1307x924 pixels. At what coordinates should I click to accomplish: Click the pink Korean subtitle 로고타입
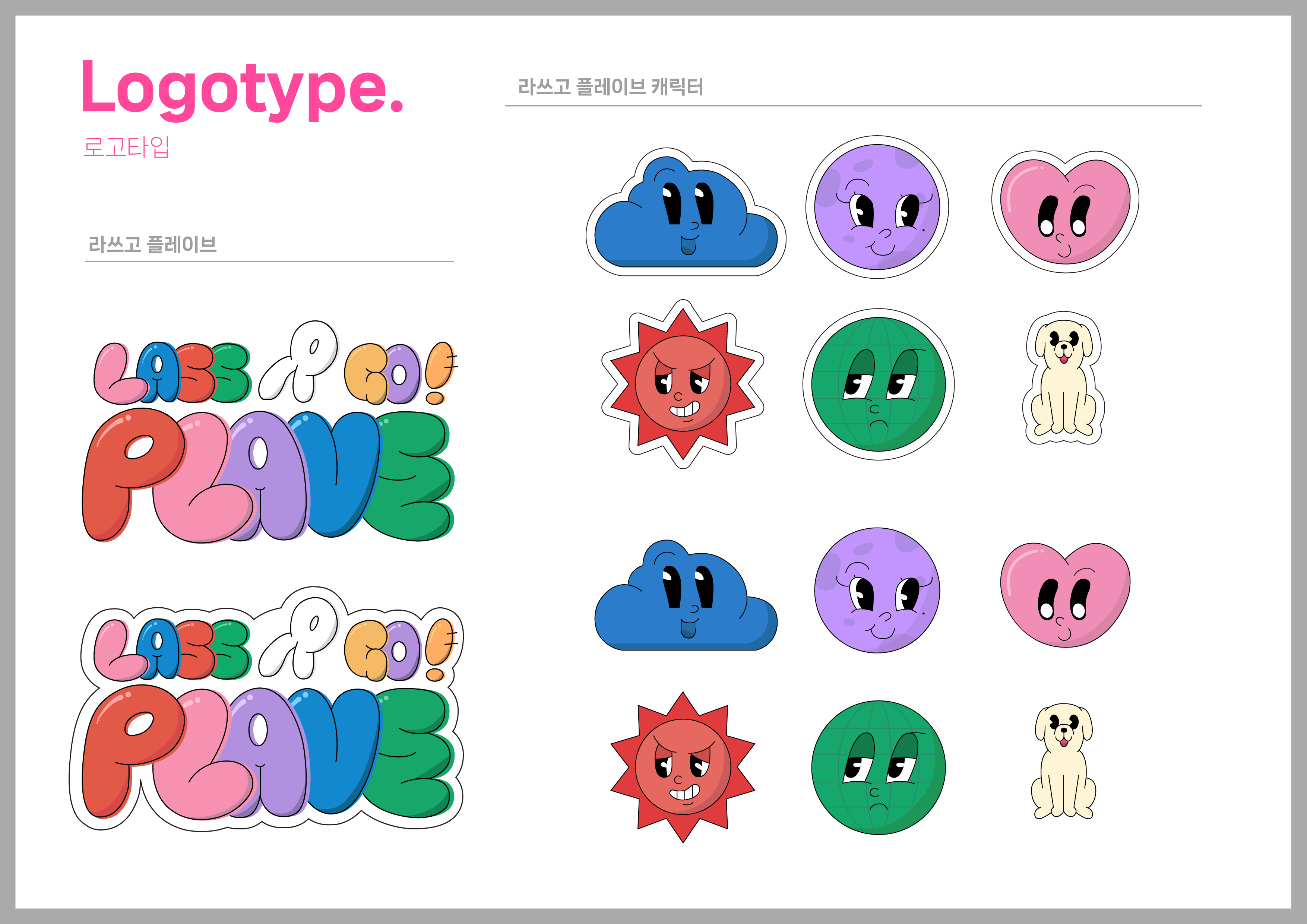pos(126,147)
